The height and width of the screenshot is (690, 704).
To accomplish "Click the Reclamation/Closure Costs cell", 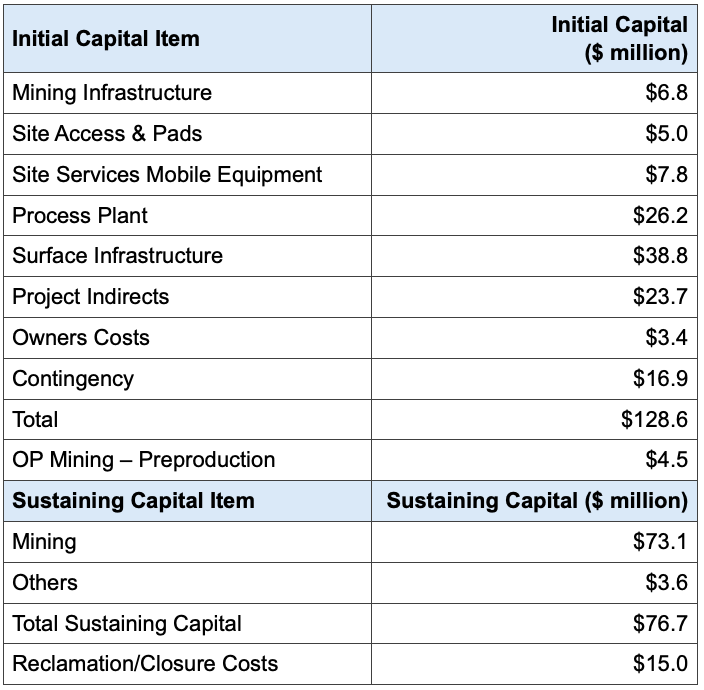I will click(x=145, y=664).
